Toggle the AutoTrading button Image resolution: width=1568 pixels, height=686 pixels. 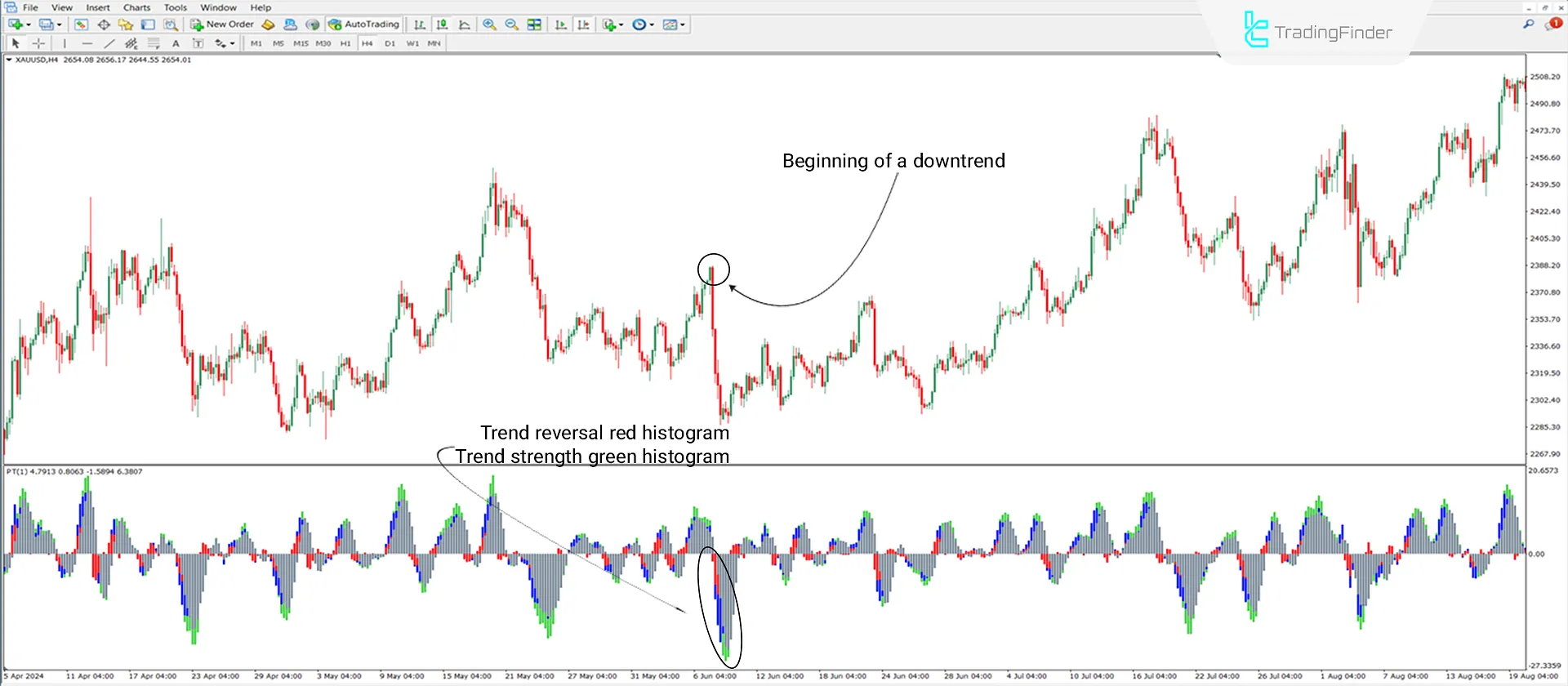[363, 24]
